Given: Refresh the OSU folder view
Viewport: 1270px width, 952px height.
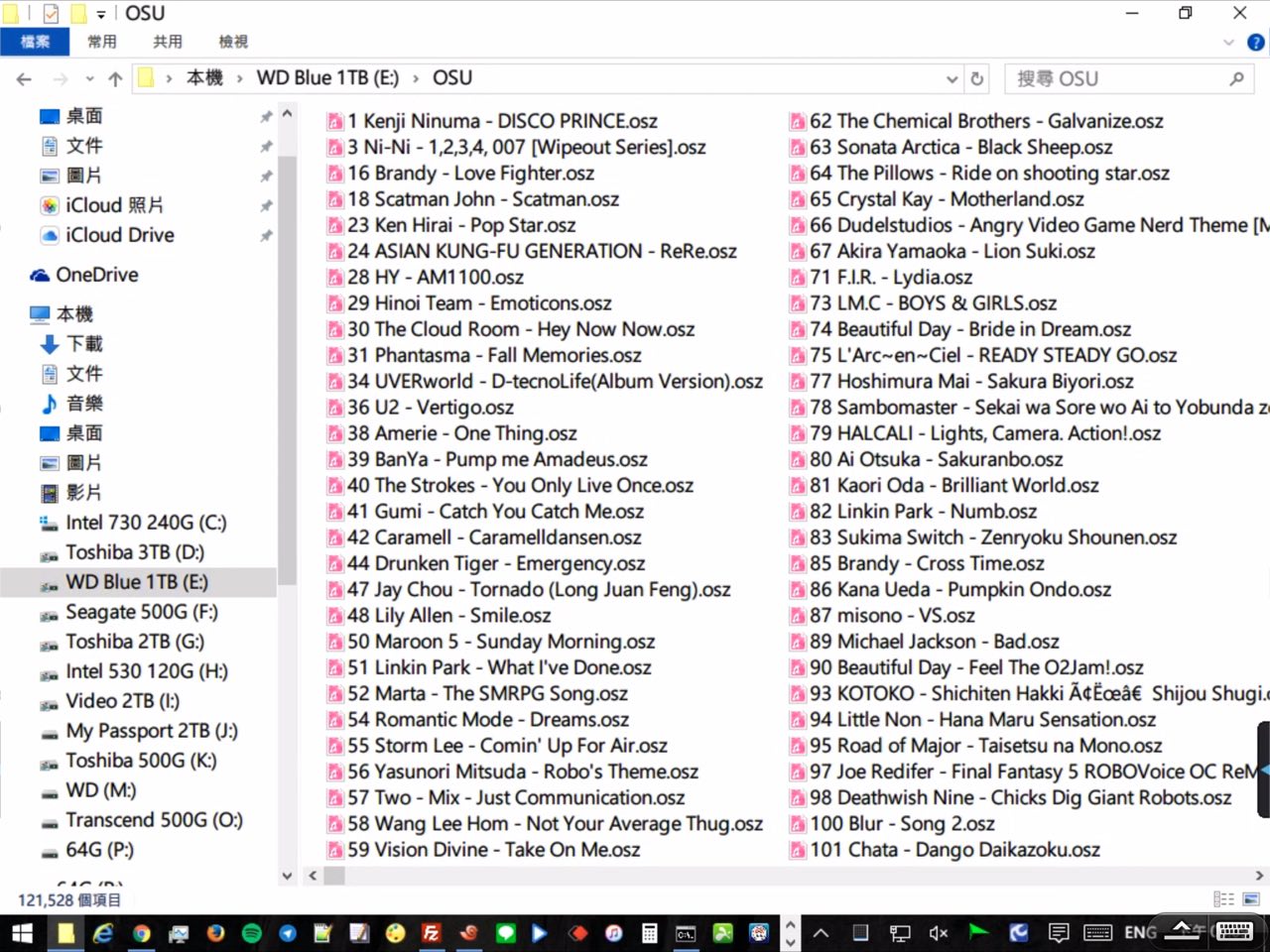Looking at the screenshot, I should [x=977, y=79].
